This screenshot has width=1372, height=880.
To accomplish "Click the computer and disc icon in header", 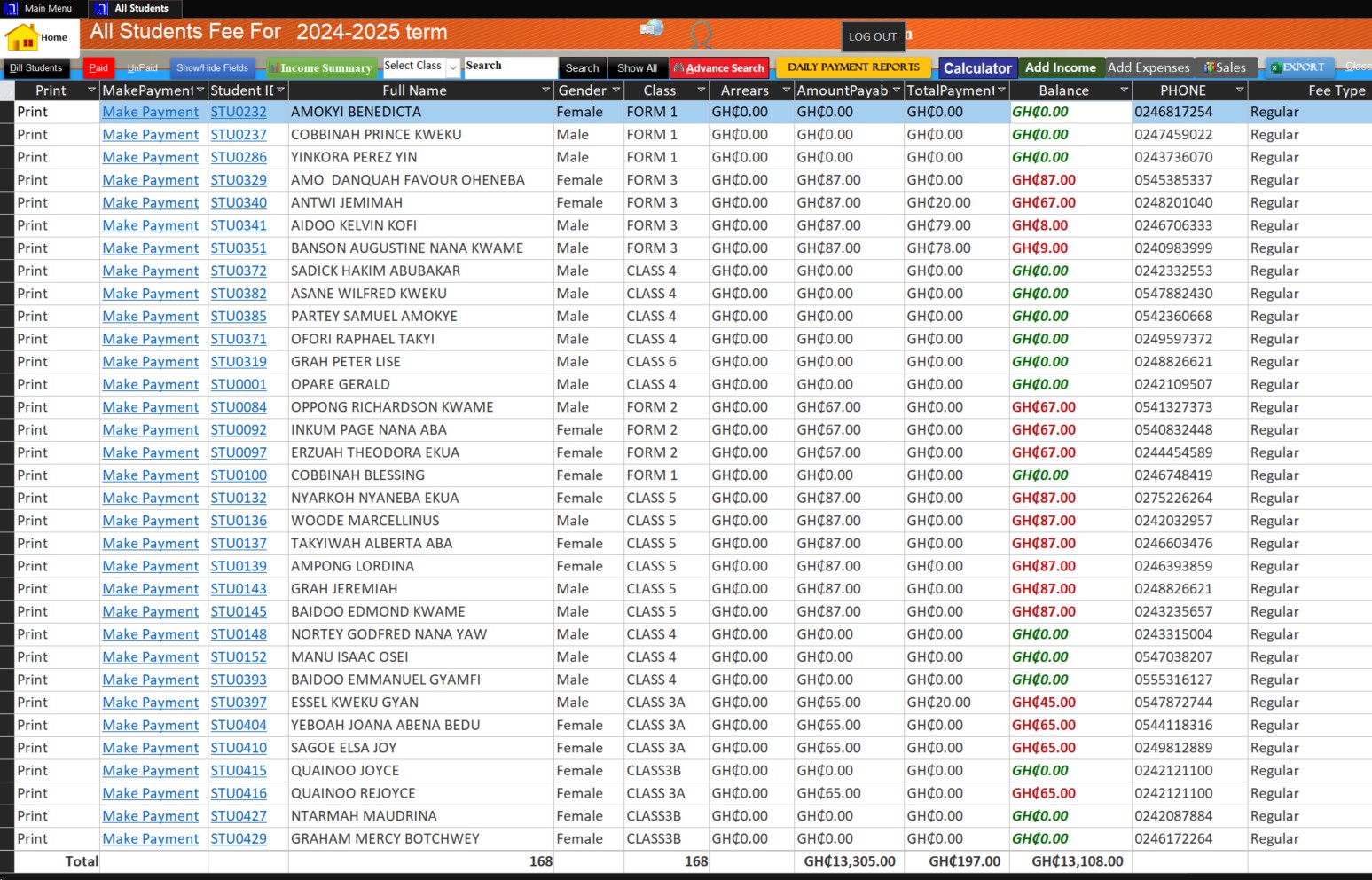I will [652, 28].
